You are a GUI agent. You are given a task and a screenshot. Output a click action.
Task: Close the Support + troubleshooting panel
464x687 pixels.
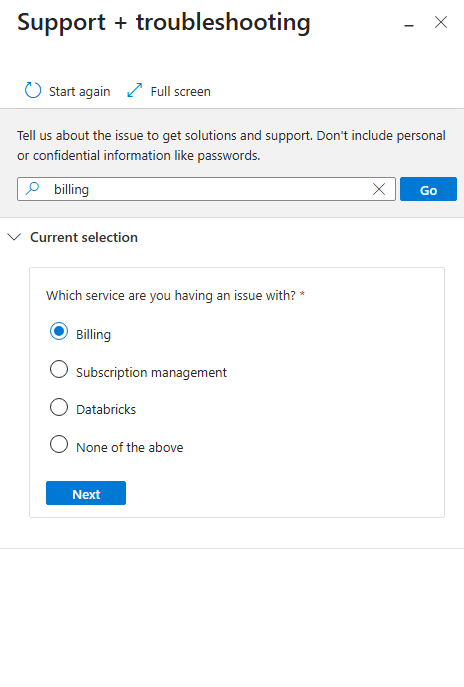(441, 22)
